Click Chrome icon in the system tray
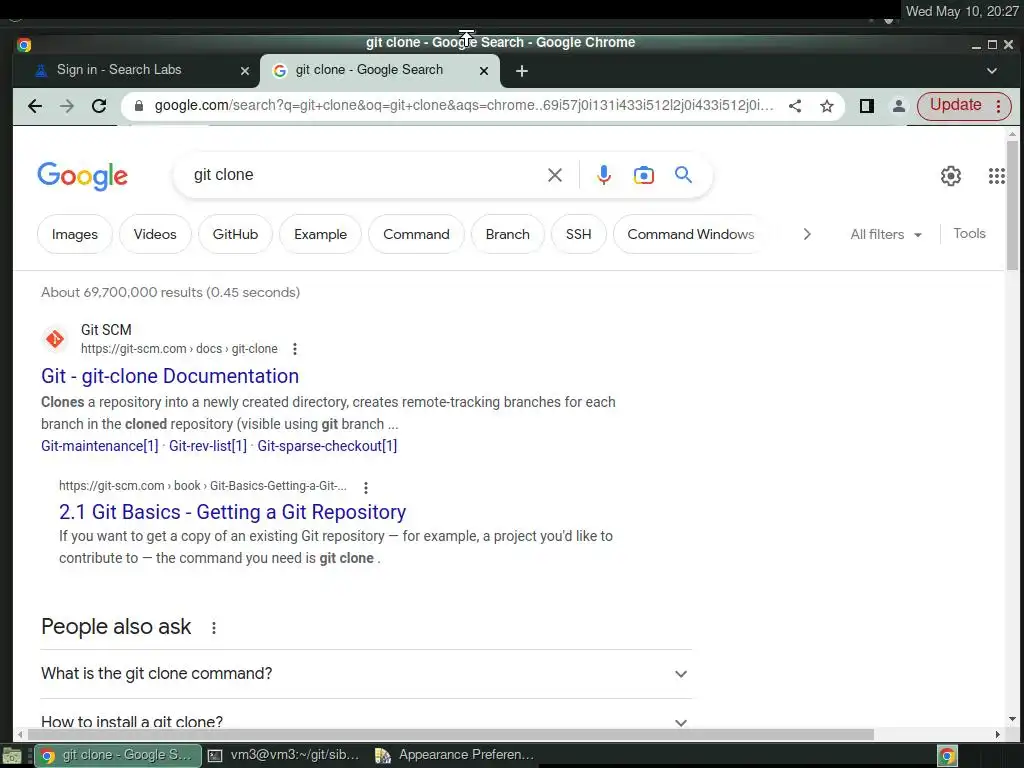 pyautogui.click(x=947, y=756)
